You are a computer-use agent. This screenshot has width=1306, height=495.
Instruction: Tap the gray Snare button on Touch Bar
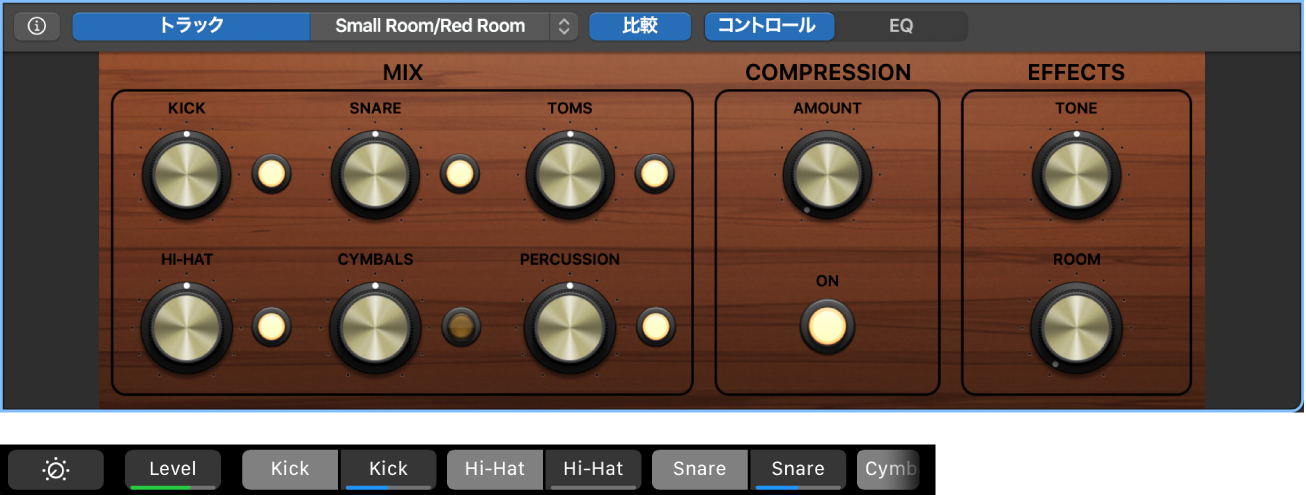coord(699,469)
